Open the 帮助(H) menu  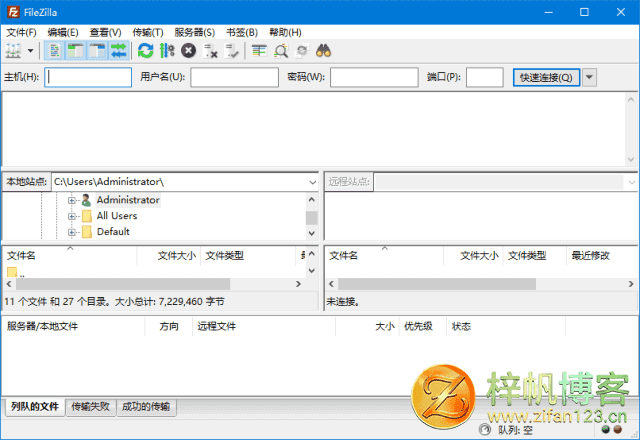click(285, 32)
